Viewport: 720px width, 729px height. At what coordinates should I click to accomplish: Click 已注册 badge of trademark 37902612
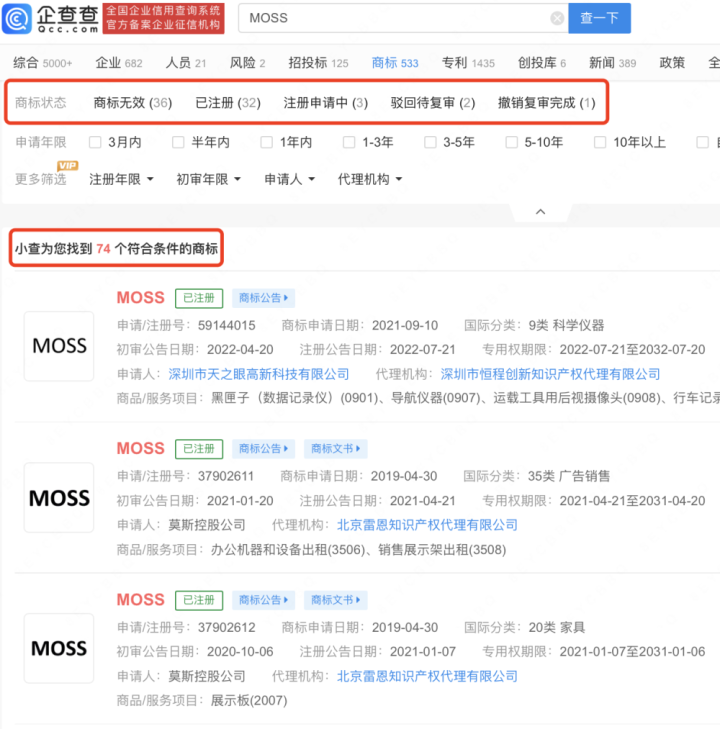pyautogui.click(x=199, y=600)
